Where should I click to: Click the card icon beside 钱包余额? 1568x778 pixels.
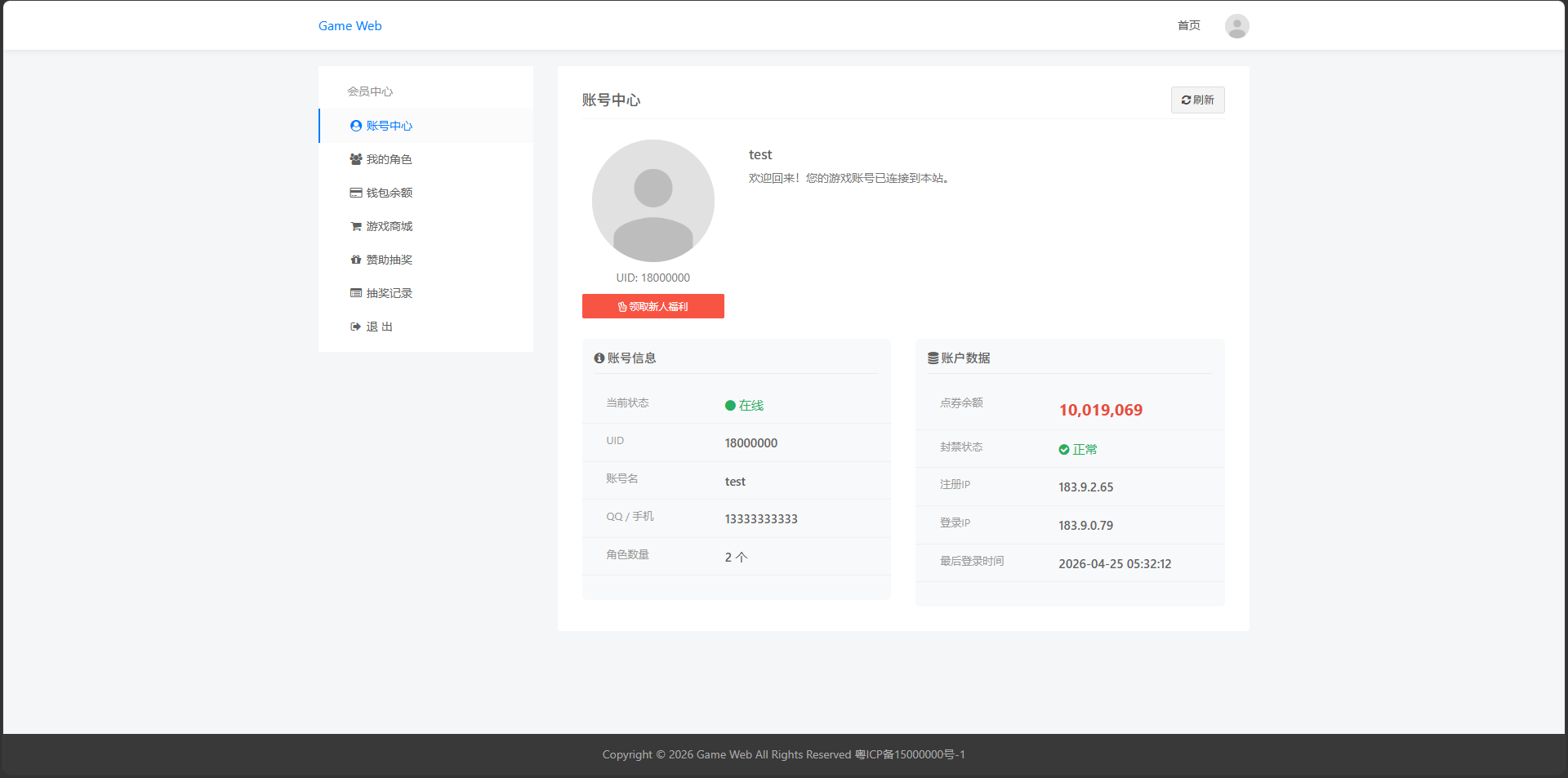tap(355, 193)
